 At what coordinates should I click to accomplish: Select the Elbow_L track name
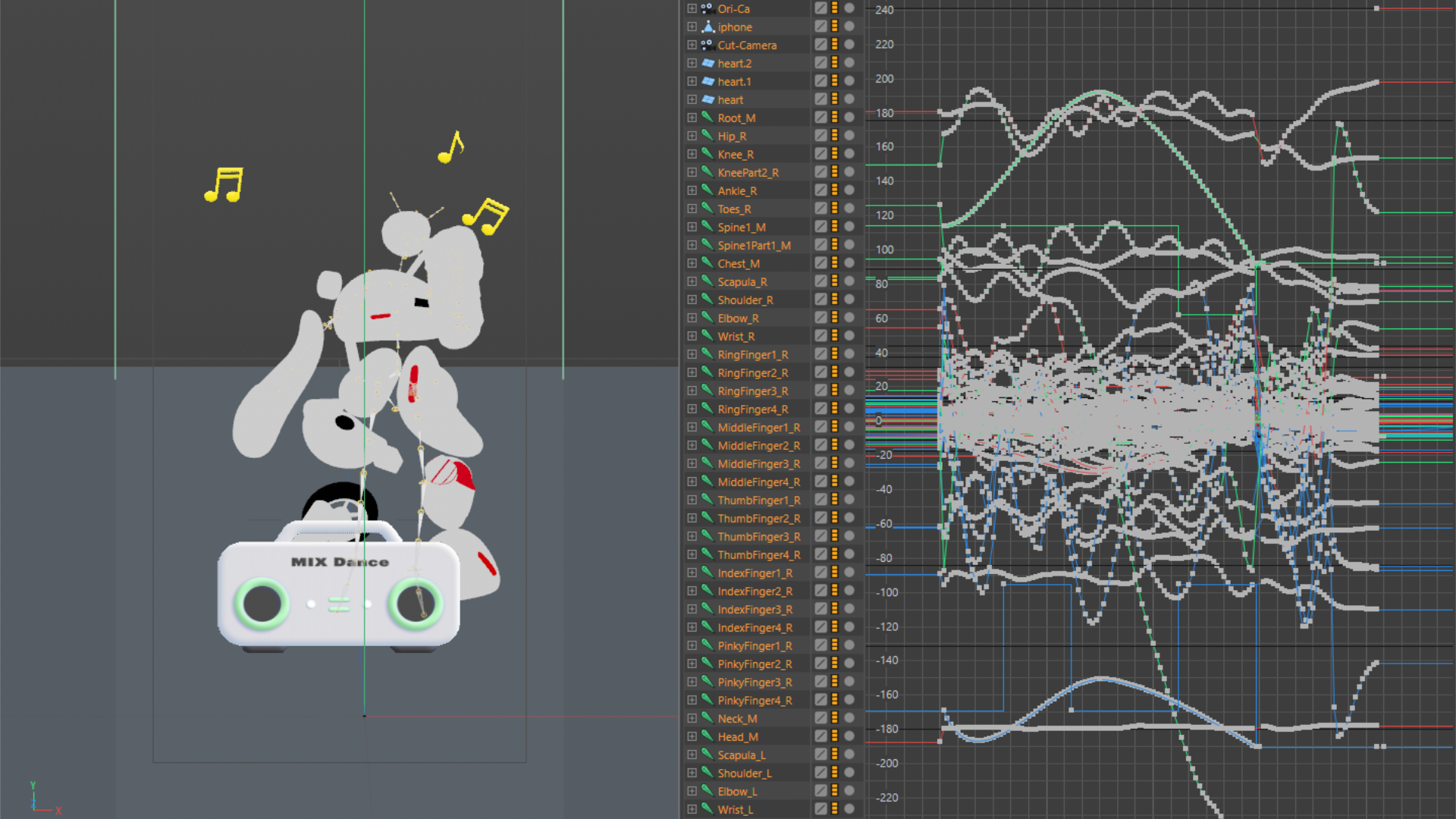click(737, 792)
